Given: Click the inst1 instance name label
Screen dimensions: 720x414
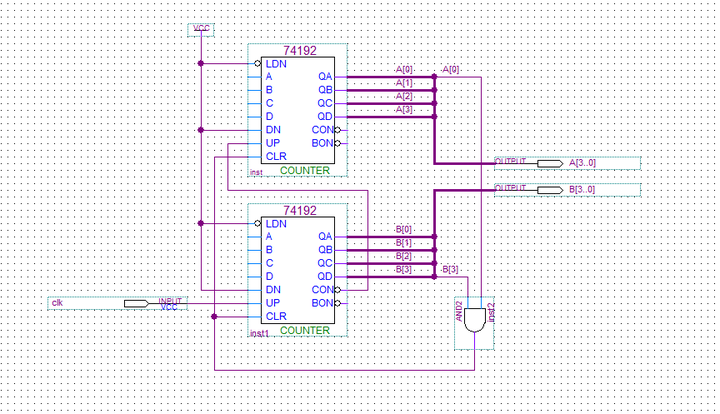Looking at the screenshot, I should coord(259,333).
